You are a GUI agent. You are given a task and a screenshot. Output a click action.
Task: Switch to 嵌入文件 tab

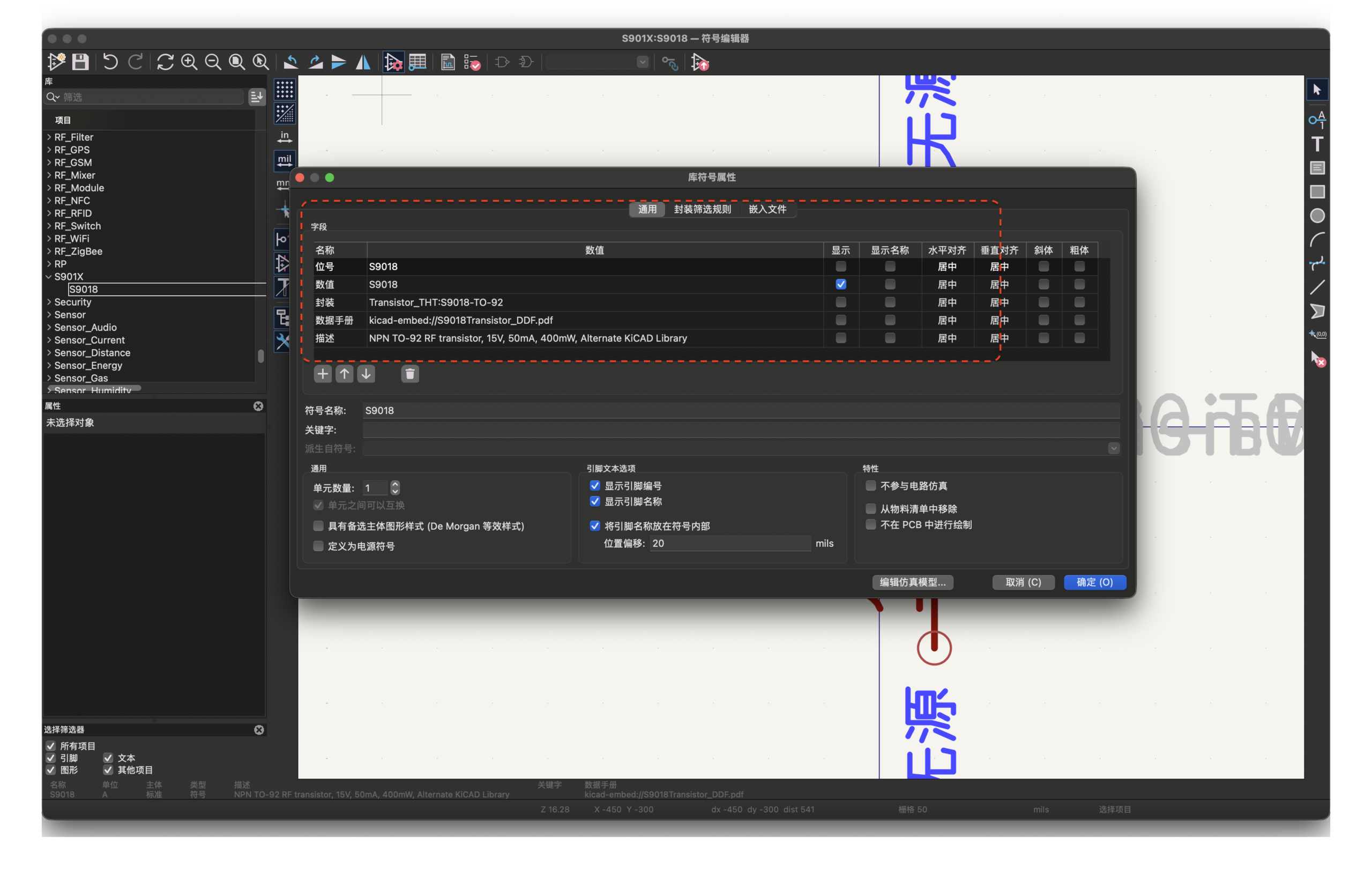(767, 209)
